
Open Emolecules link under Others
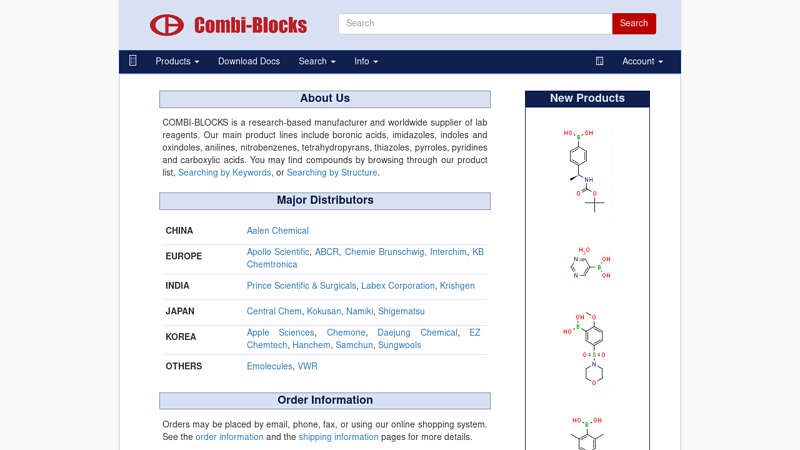coord(269,366)
